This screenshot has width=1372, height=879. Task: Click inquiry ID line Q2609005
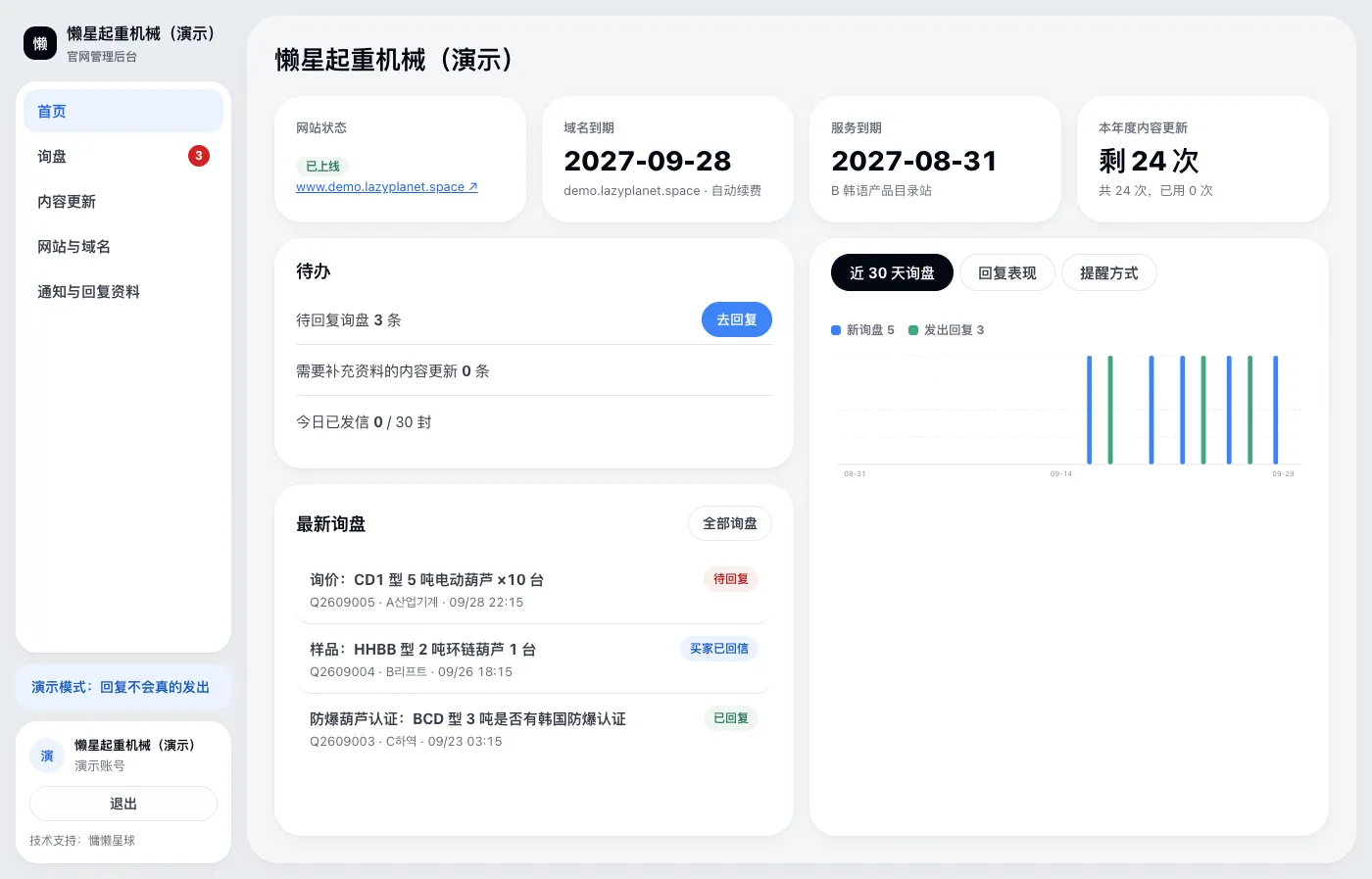coord(416,603)
